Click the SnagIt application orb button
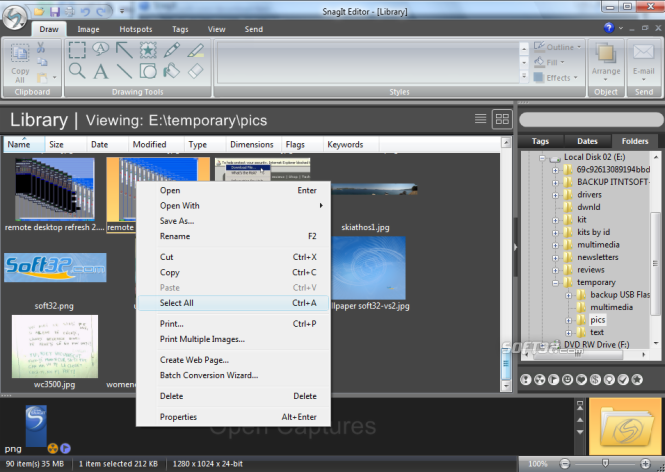This screenshot has width=665, height=472. click(15, 18)
